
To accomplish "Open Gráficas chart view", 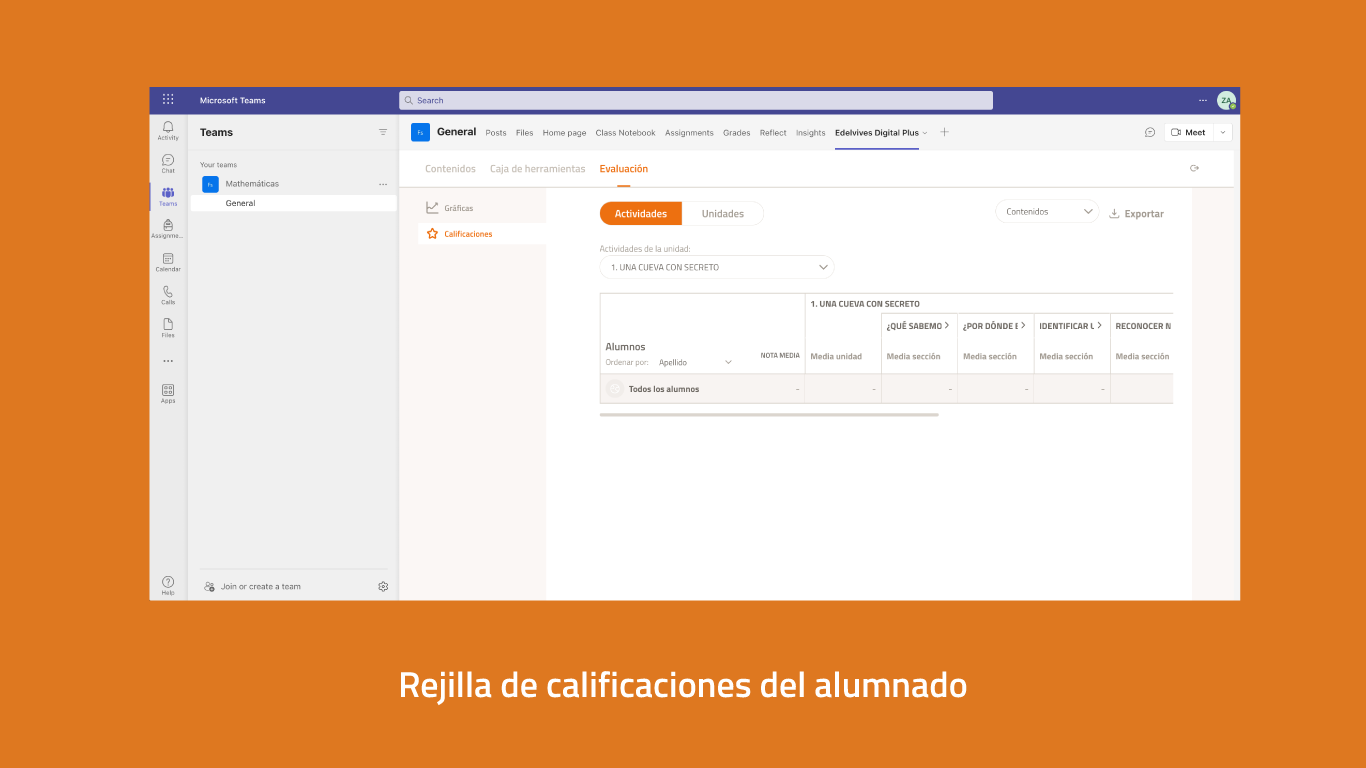I will (450, 208).
